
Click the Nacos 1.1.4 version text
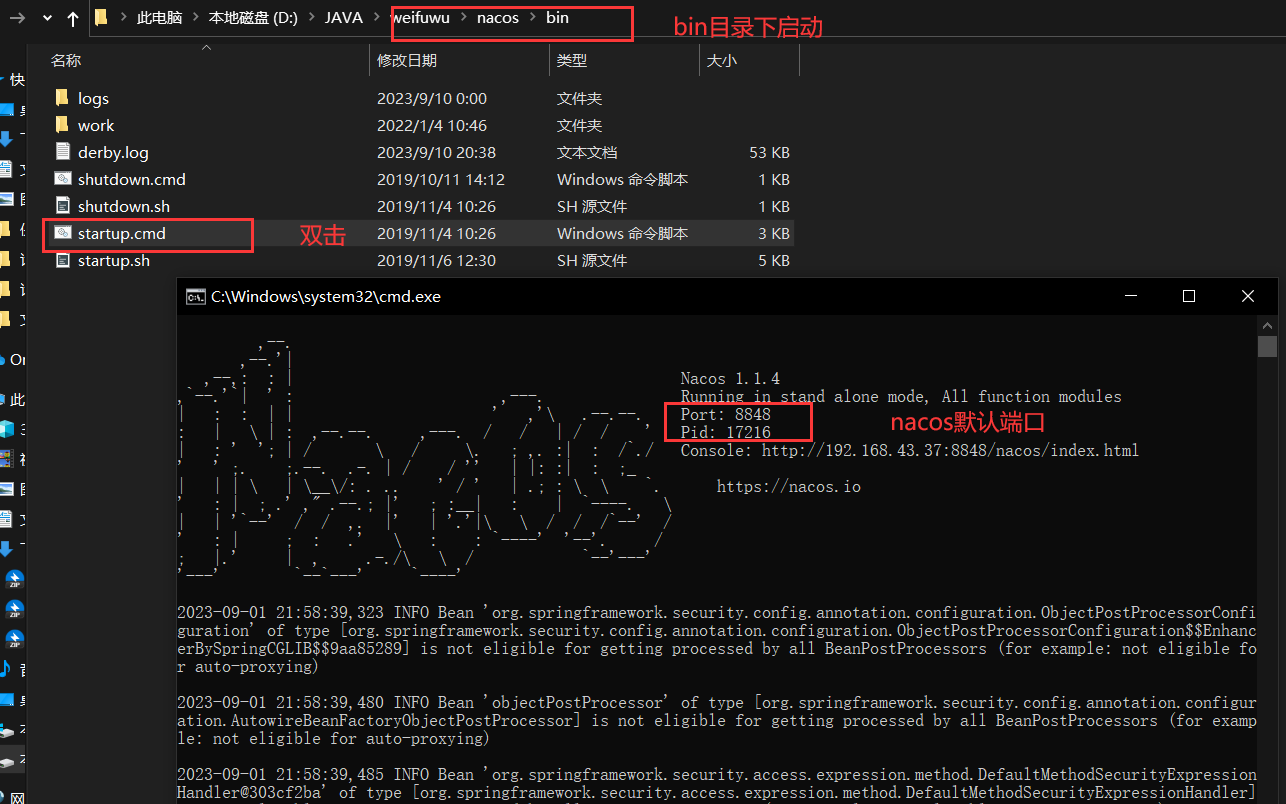[730, 378]
